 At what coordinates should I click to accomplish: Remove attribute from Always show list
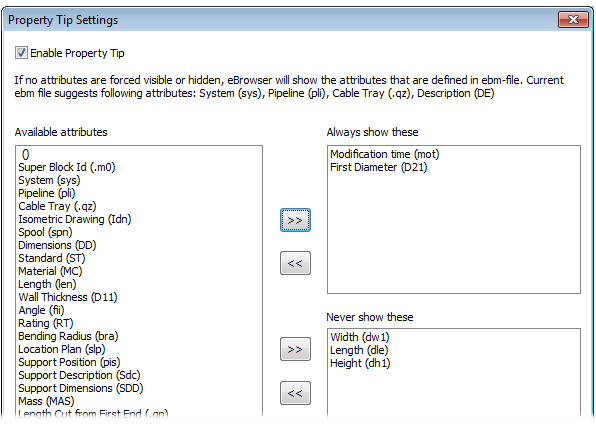[295, 263]
